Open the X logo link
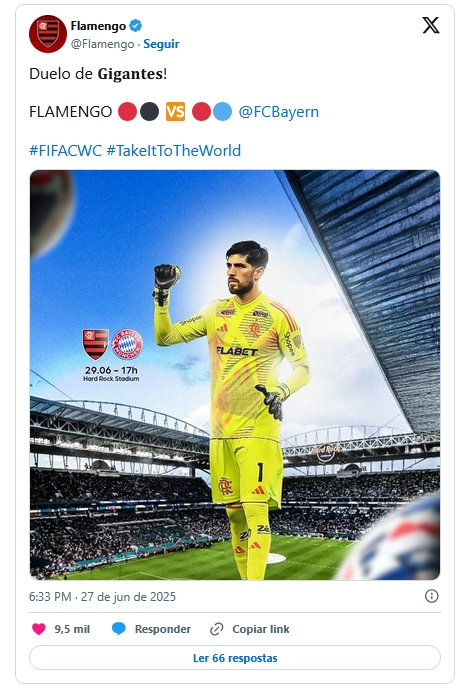The image size is (463, 693). coord(431,25)
